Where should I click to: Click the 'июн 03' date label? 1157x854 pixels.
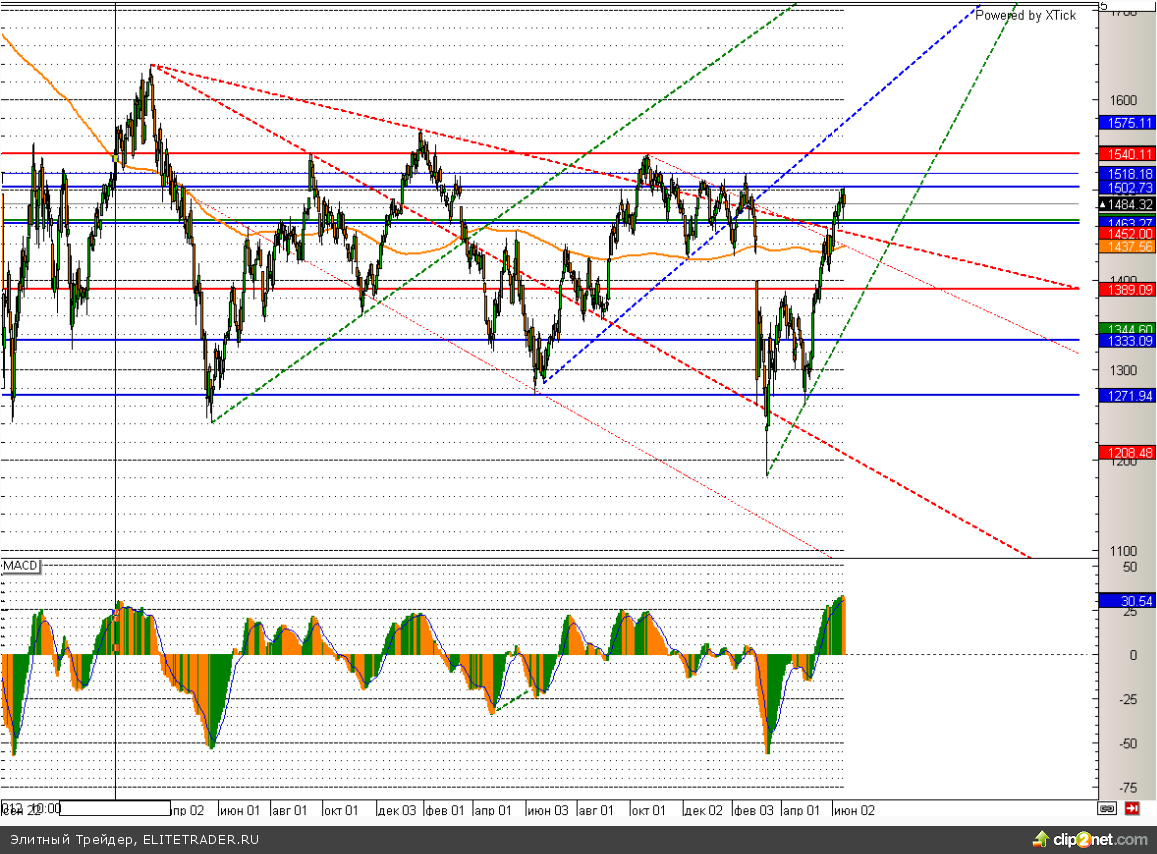tap(548, 810)
